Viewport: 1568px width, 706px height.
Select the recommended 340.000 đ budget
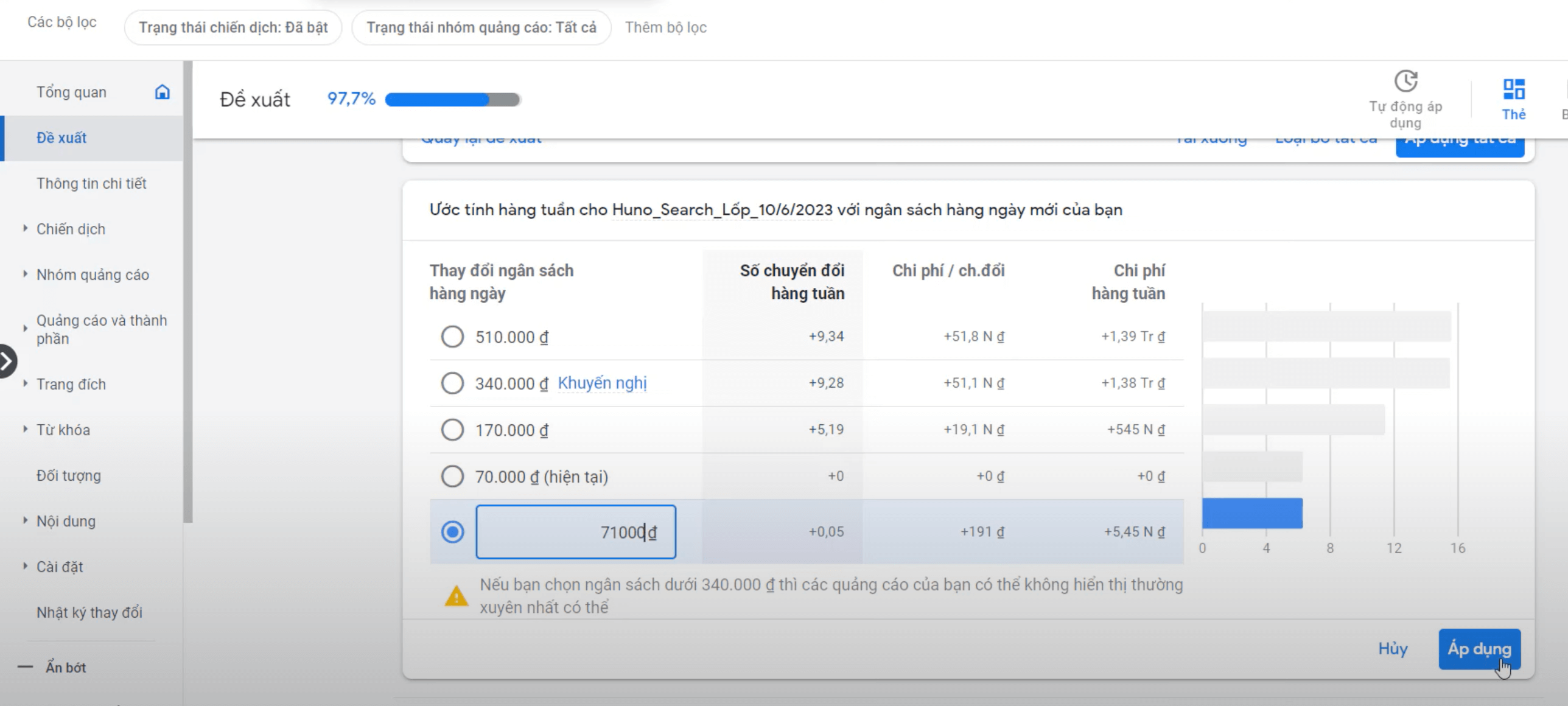click(x=452, y=383)
